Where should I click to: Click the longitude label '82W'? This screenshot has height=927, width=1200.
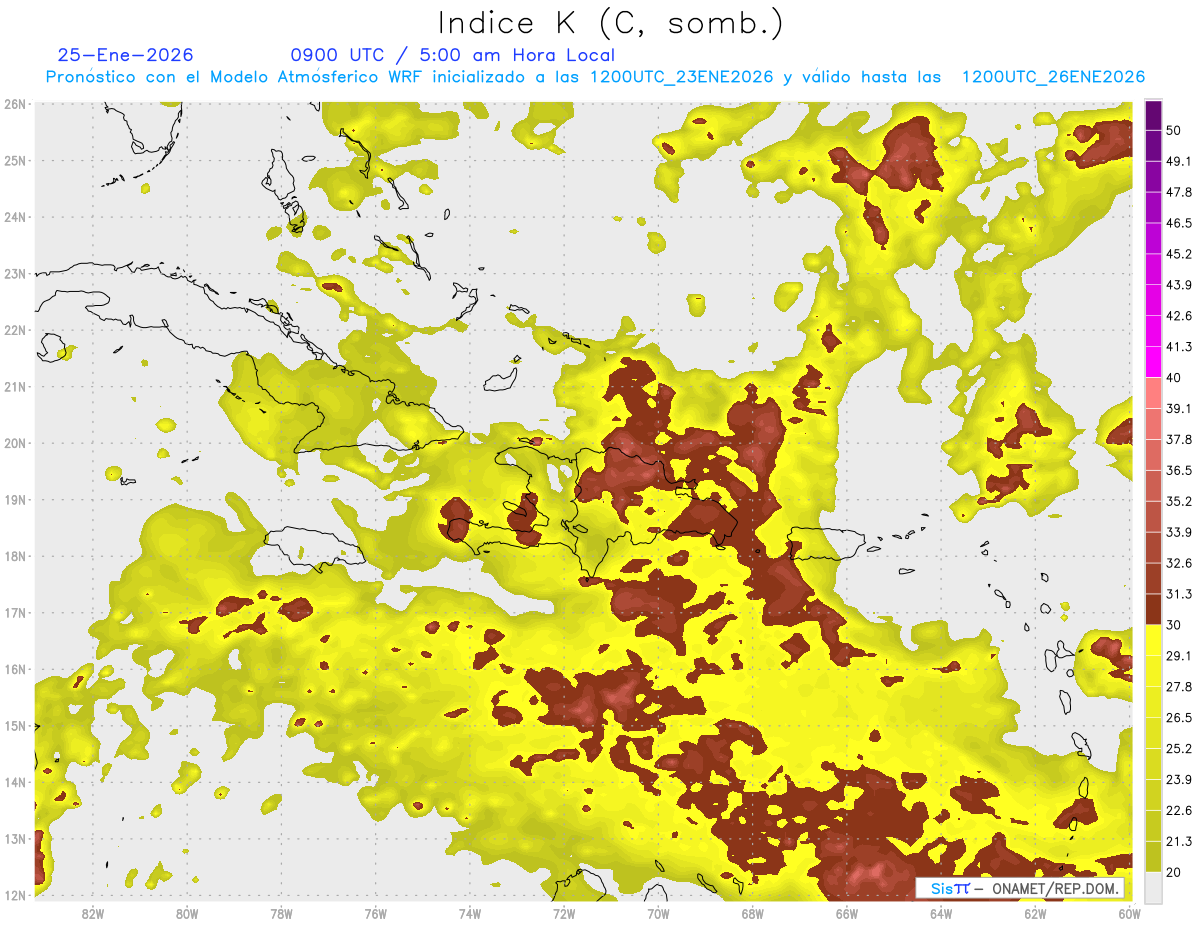point(93,914)
